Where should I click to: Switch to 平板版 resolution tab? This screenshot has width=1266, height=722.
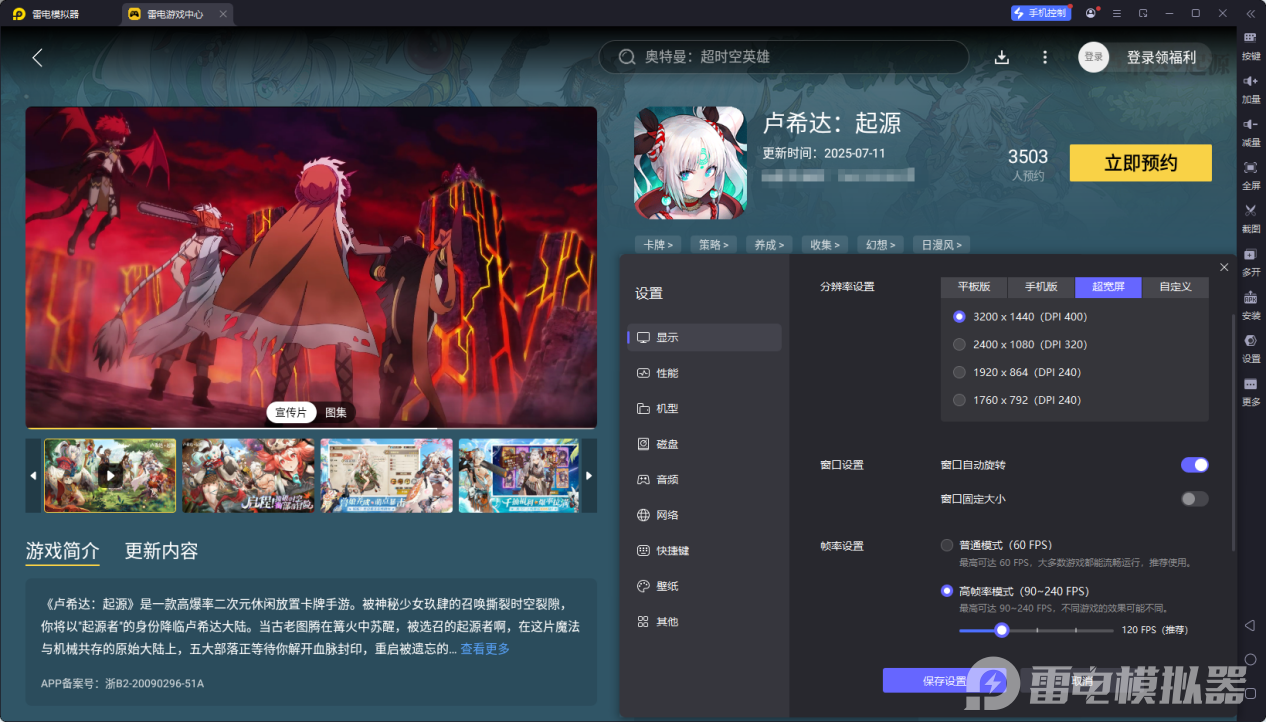974,287
